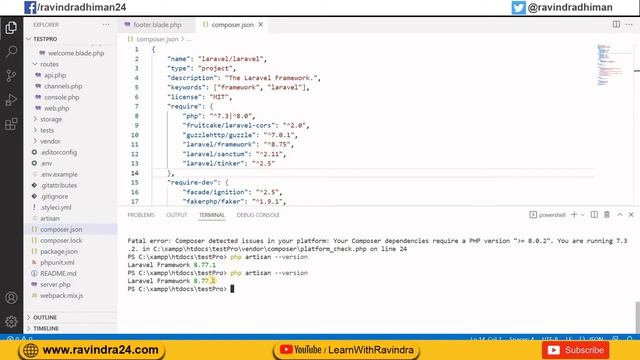Click the terminal vertical scrollbar
Image resolution: width=640 pixels, height=360 pixels.
[637, 317]
